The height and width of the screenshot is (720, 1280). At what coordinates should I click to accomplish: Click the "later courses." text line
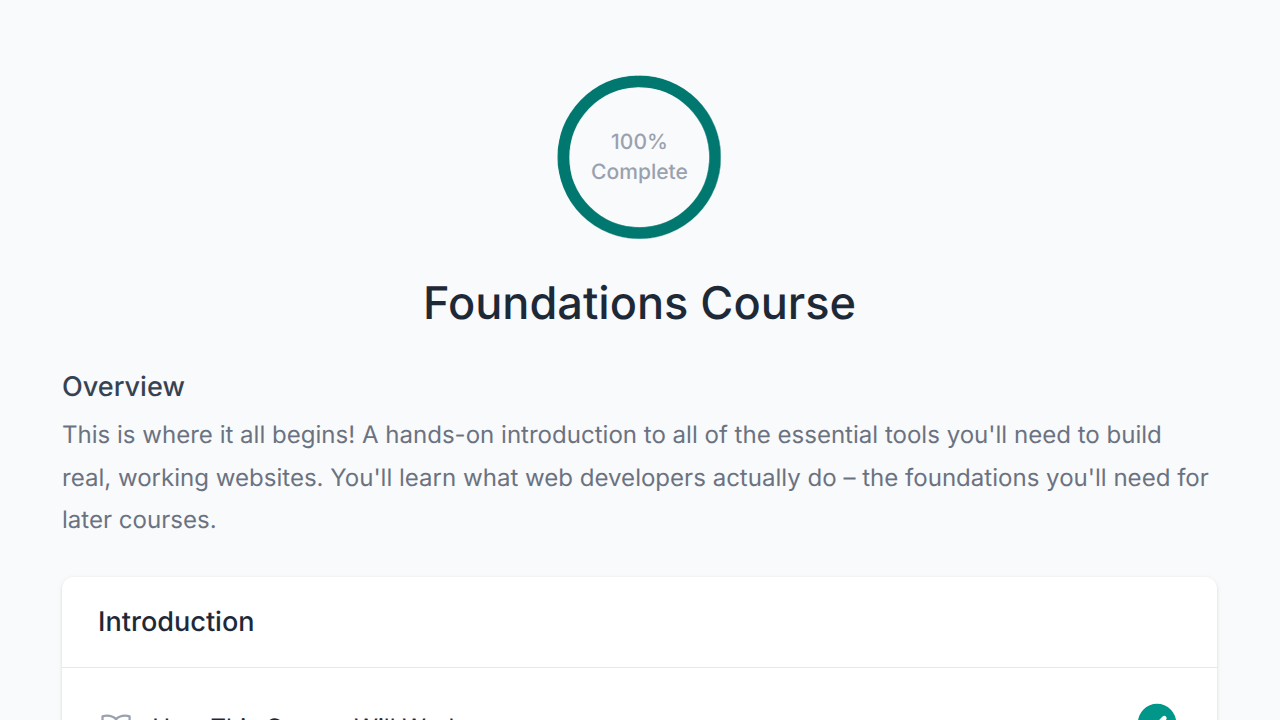coord(139,520)
